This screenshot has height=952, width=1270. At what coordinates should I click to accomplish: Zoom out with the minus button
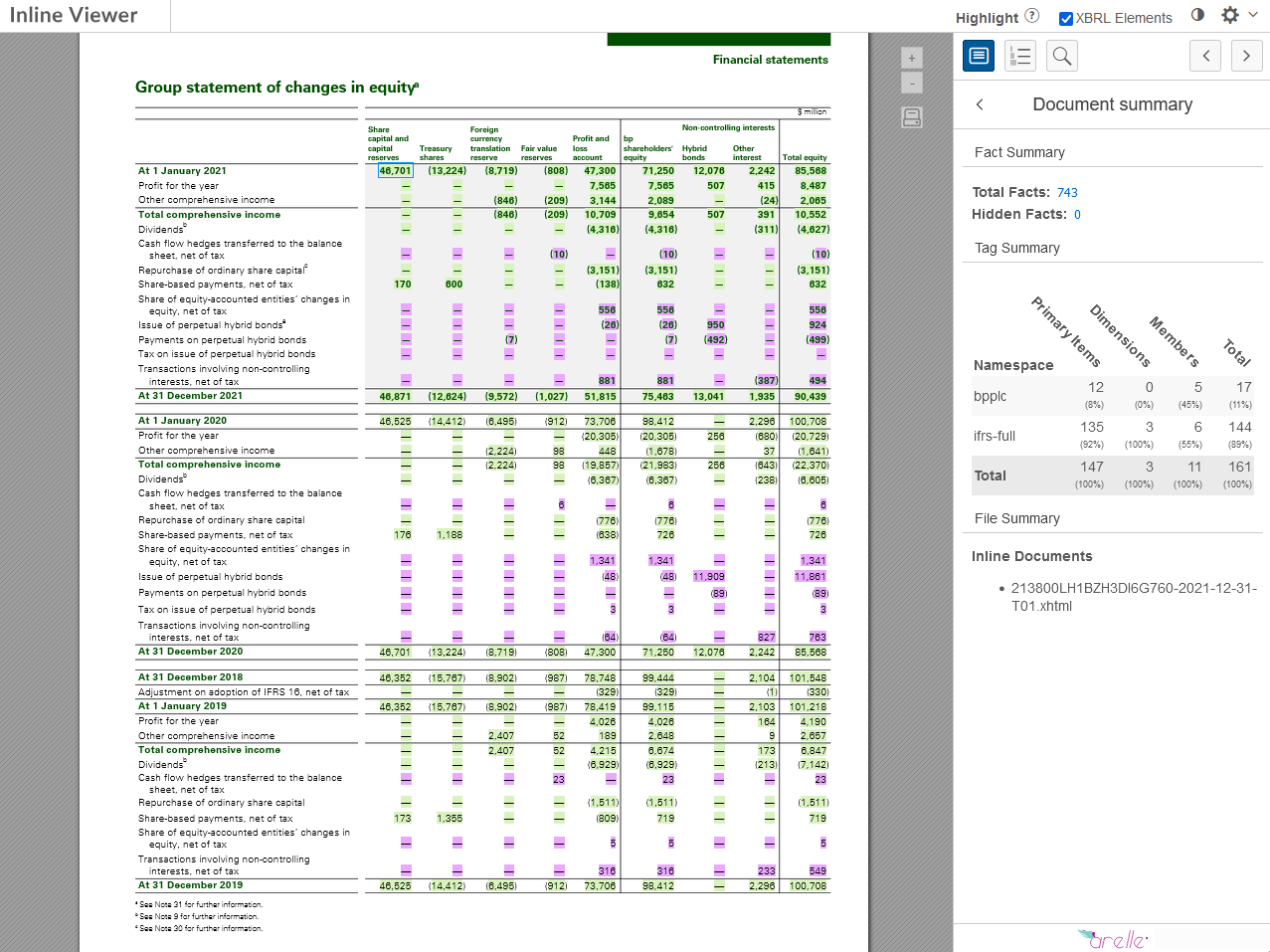click(912, 84)
